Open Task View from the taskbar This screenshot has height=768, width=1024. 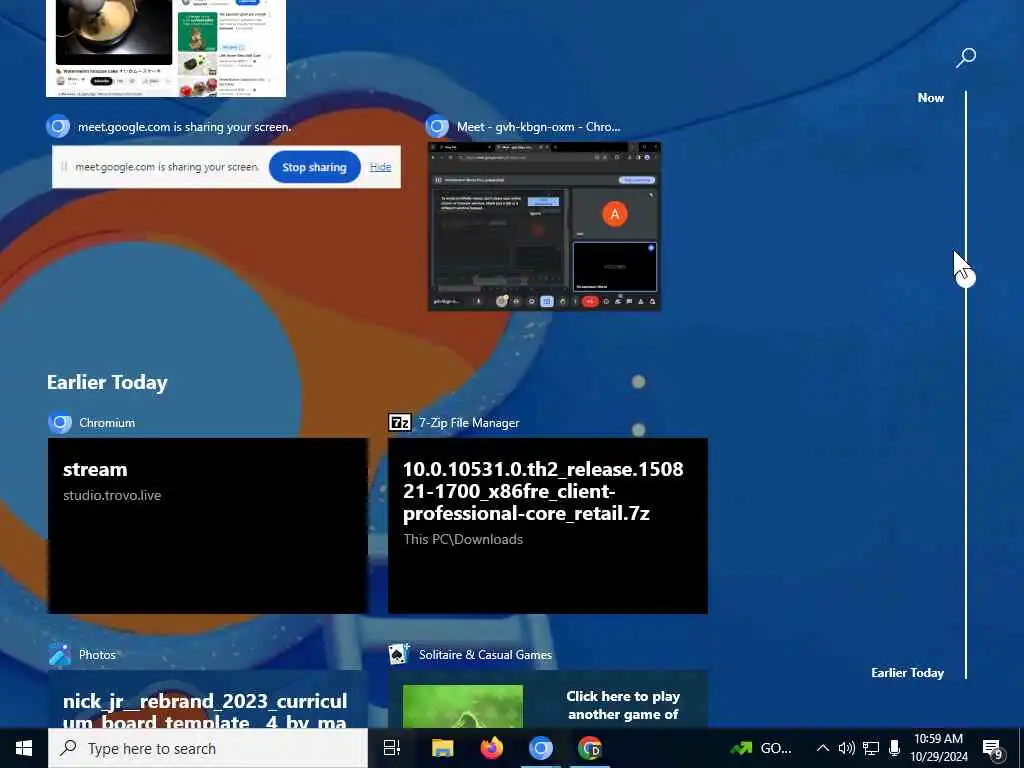tap(392, 748)
